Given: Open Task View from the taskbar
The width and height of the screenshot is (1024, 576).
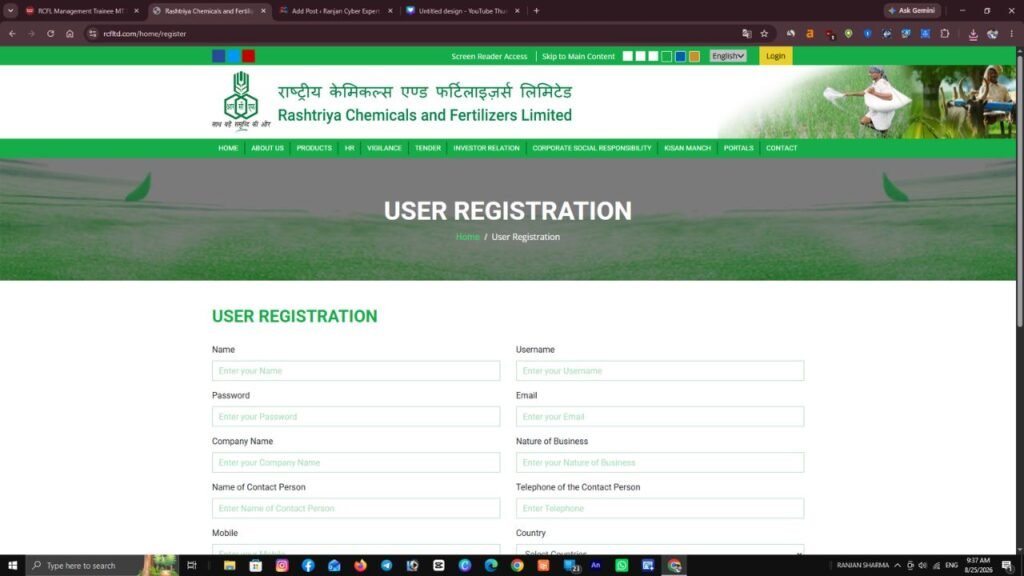Looking at the screenshot, I should [x=191, y=566].
